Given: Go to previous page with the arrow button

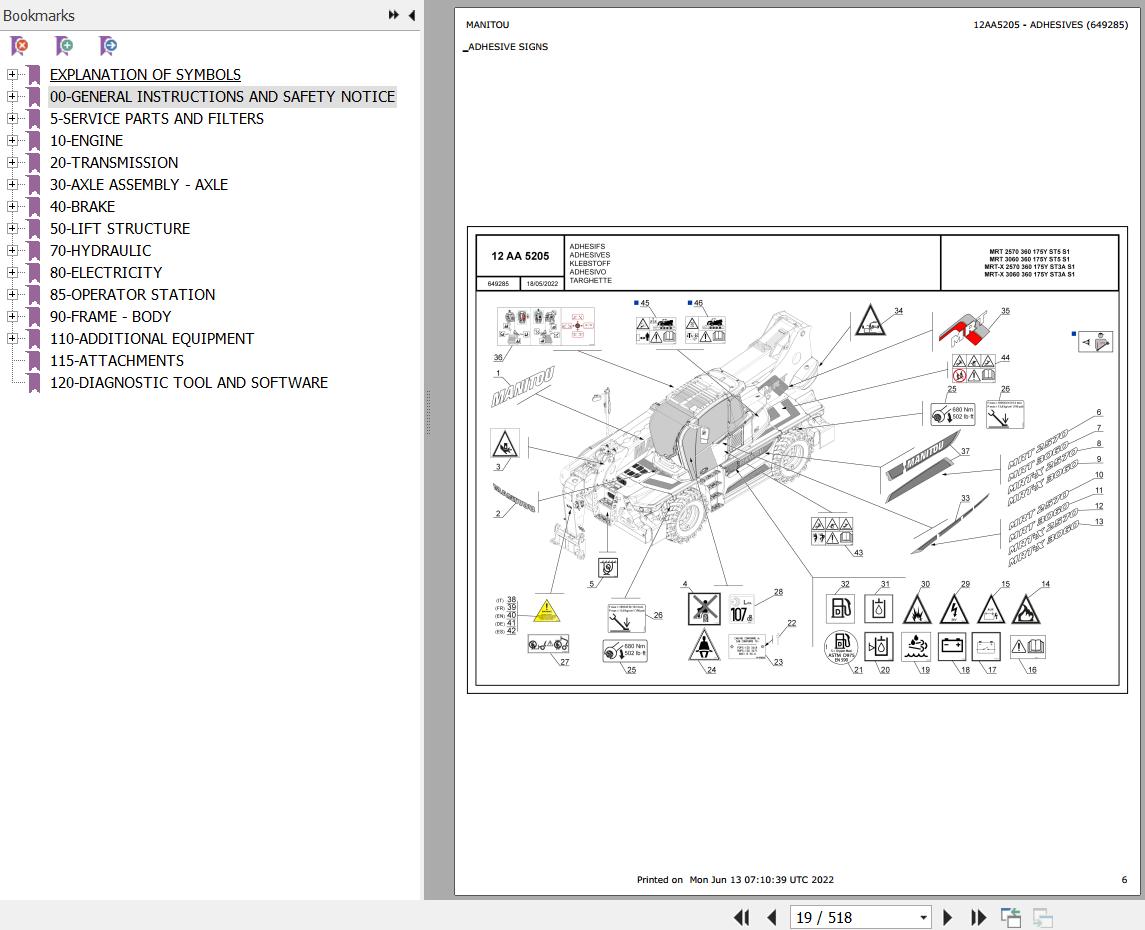Looking at the screenshot, I should pyautogui.click(x=771, y=917).
